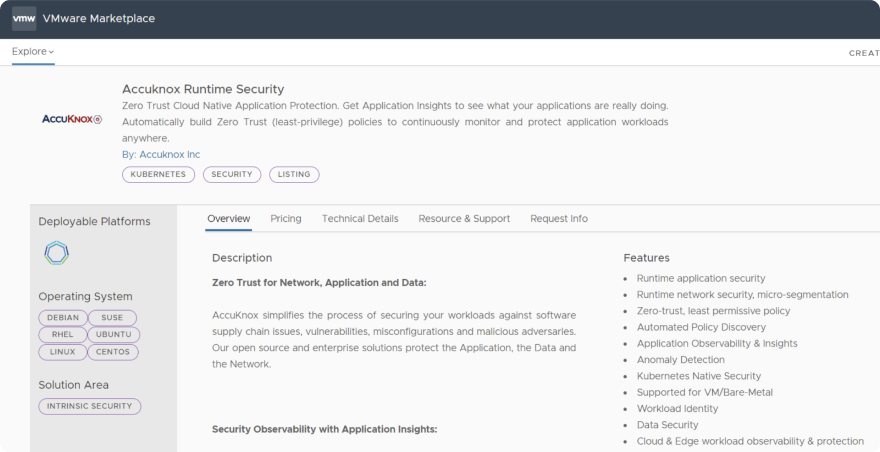Click the Solution Area heading
The height and width of the screenshot is (452, 880).
coord(74,385)
